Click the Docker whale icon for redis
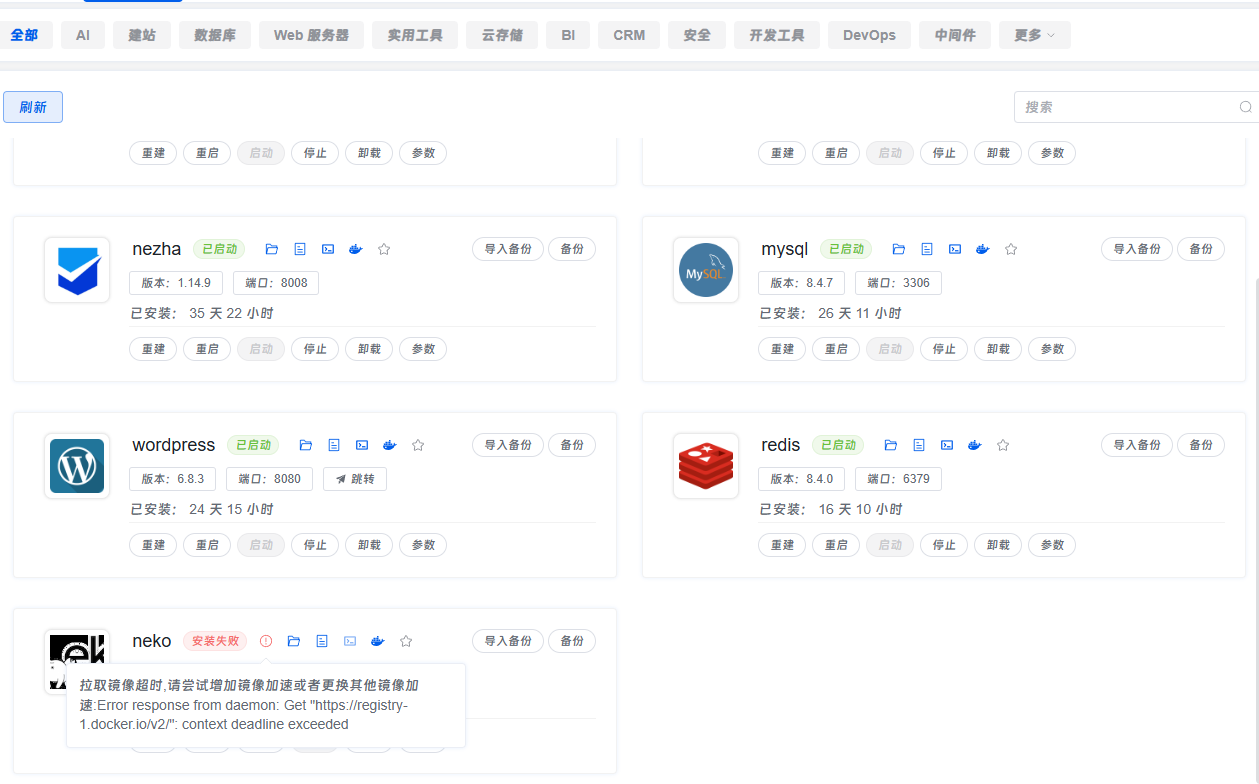The image size is (1259, 784). (x=974, y=445)
